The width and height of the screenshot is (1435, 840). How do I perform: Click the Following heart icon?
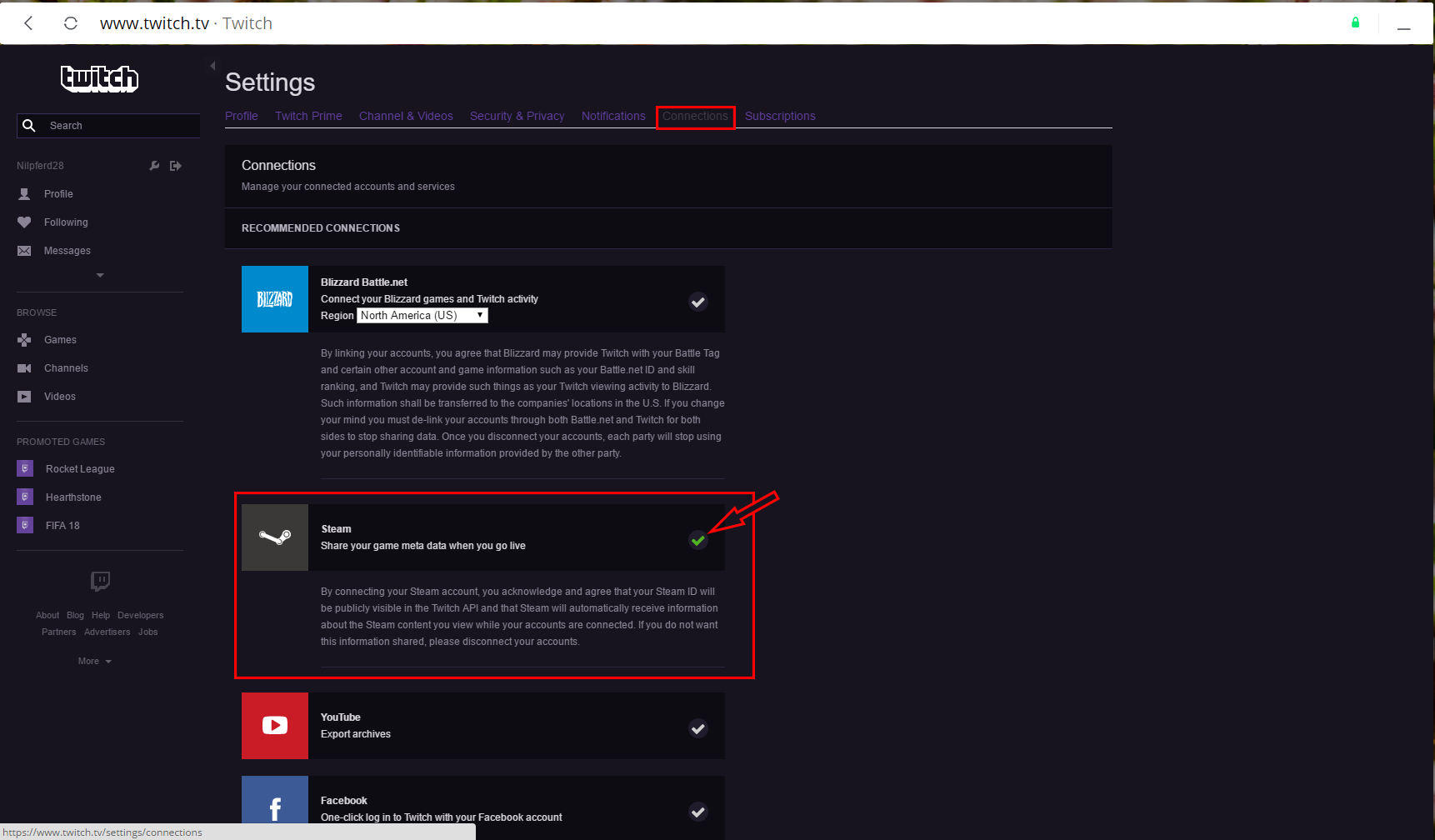point(24,222)
